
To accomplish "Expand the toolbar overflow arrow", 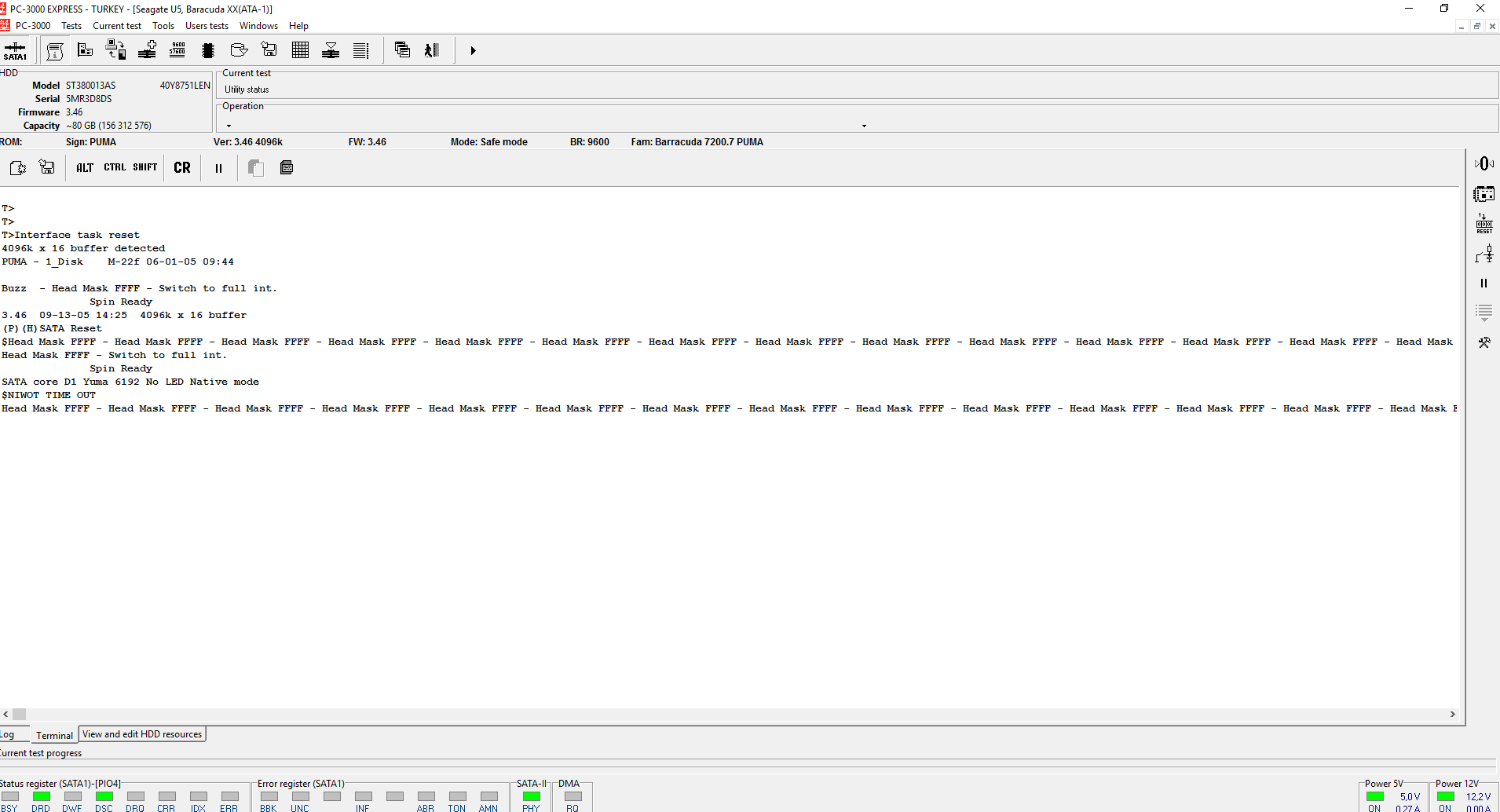I will [x=473, y=50].
